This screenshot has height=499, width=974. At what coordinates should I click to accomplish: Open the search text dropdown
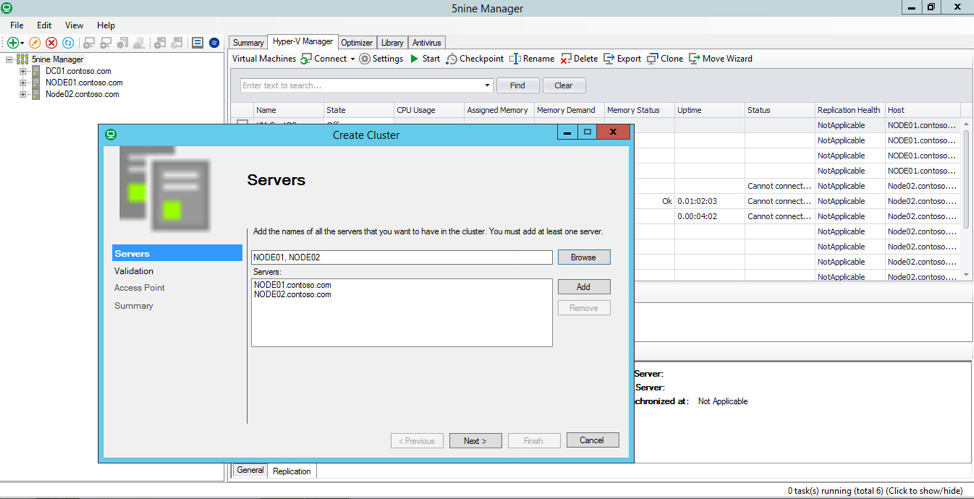(487, 86)
